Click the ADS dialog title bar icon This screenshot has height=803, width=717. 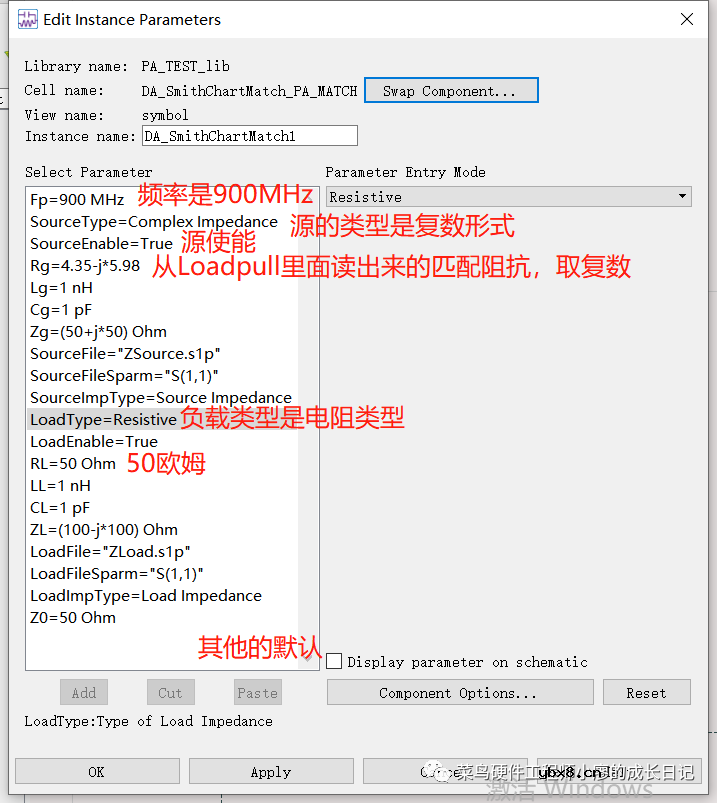[27, 19]
